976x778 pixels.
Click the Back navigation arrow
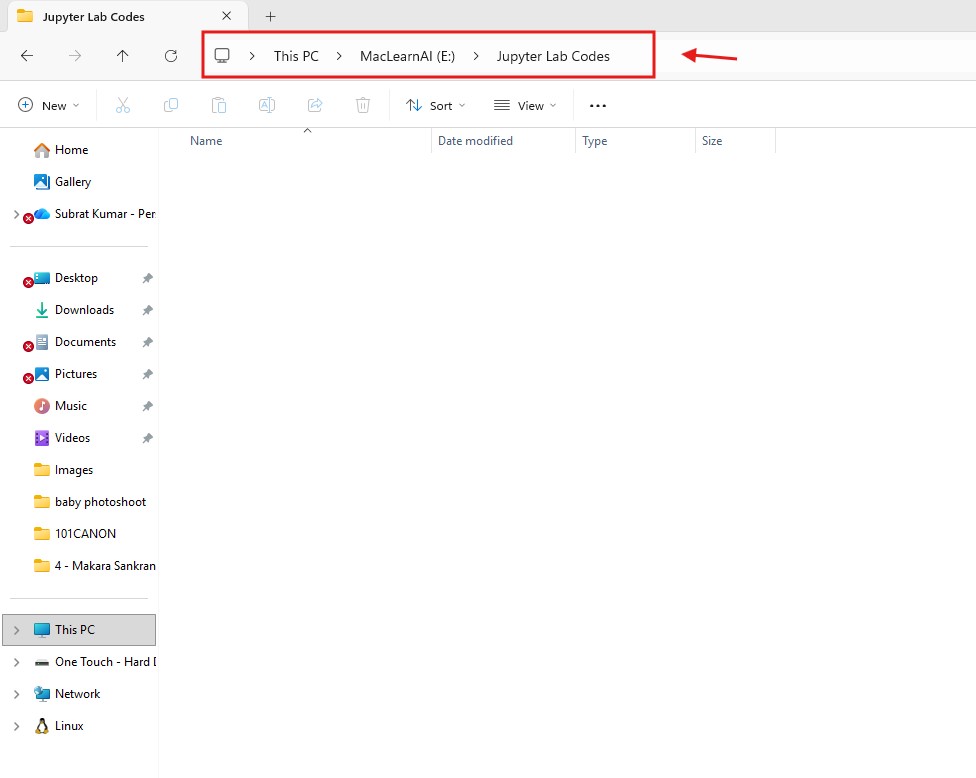click(x=27, y=56)
